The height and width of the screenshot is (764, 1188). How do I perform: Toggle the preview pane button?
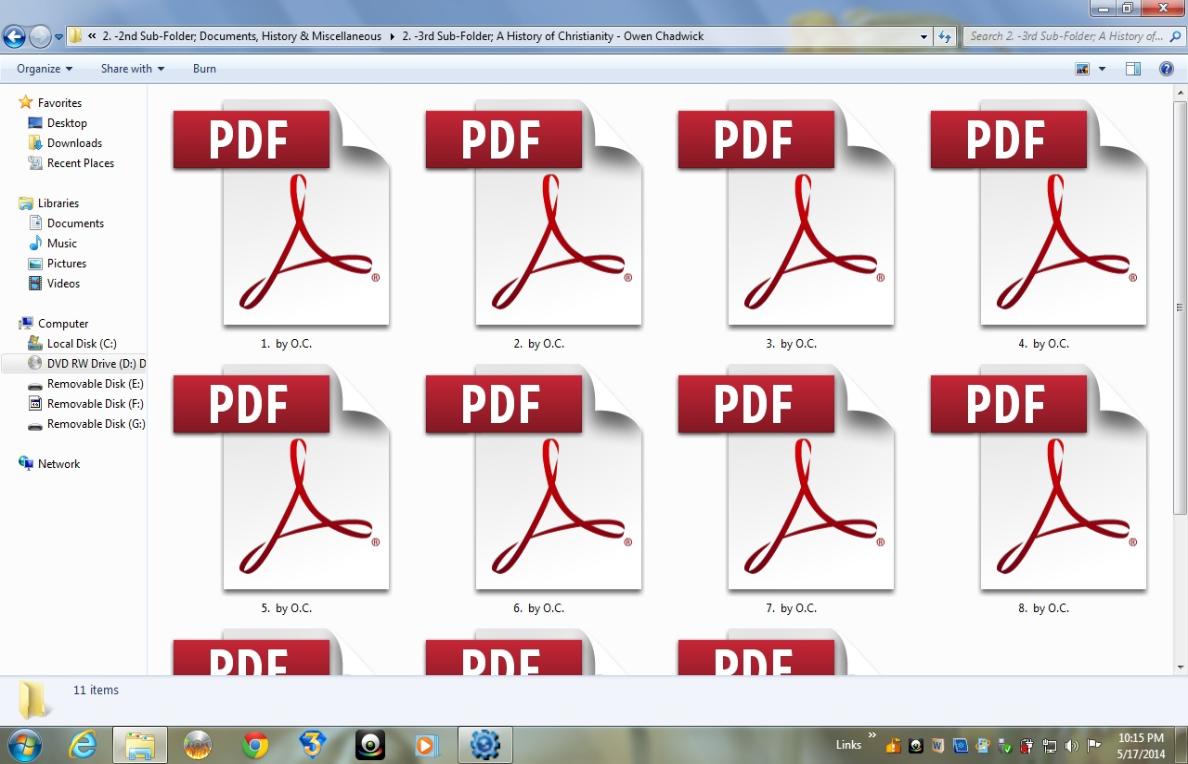pyautogui.click(x=1133, y=69)
